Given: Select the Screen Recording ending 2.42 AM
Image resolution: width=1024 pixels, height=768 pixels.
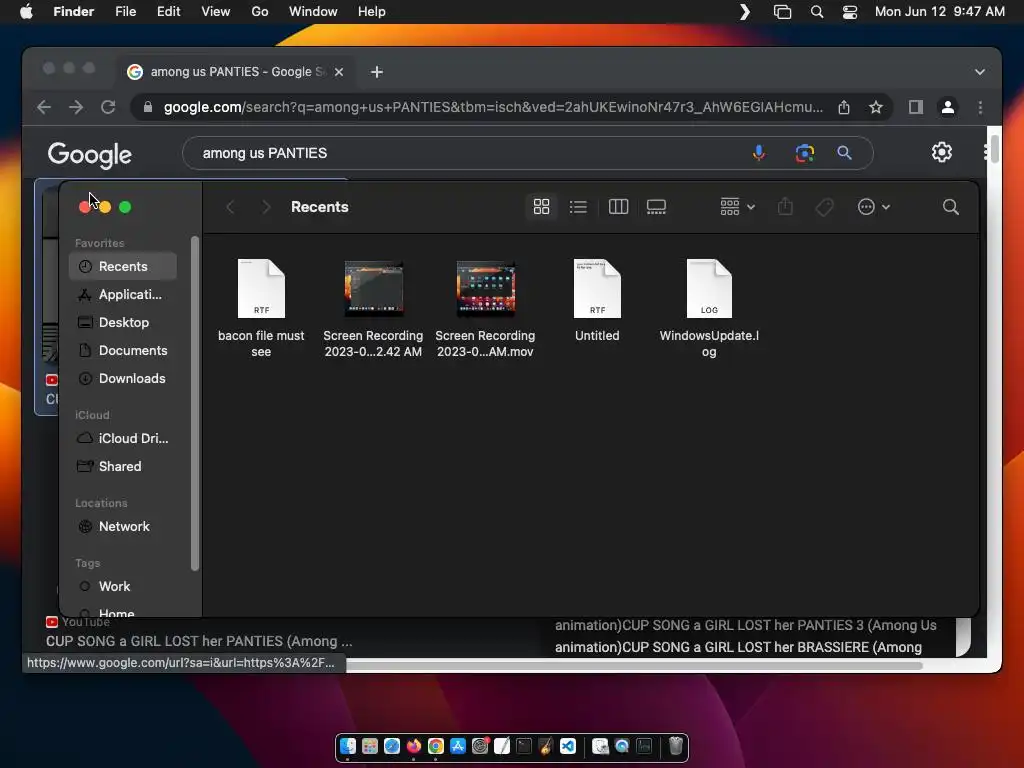Looking at the screenshot, I should pos(373,308).
